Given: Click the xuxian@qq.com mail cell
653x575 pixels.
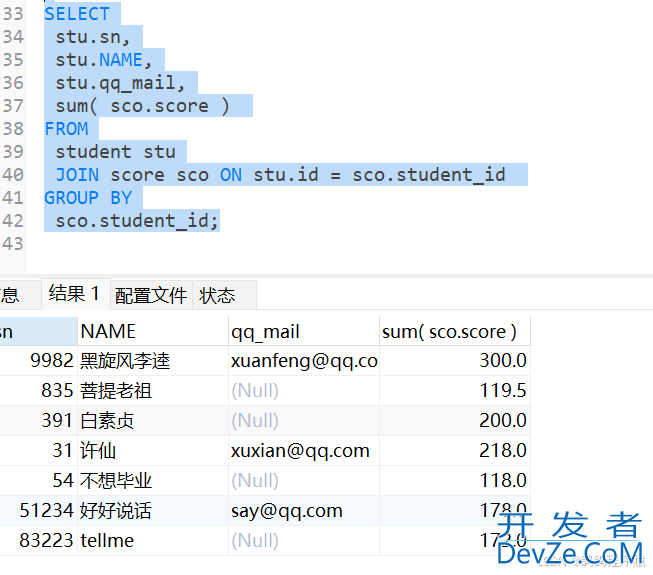Looking at the screenshot, I should pos(304,451).
